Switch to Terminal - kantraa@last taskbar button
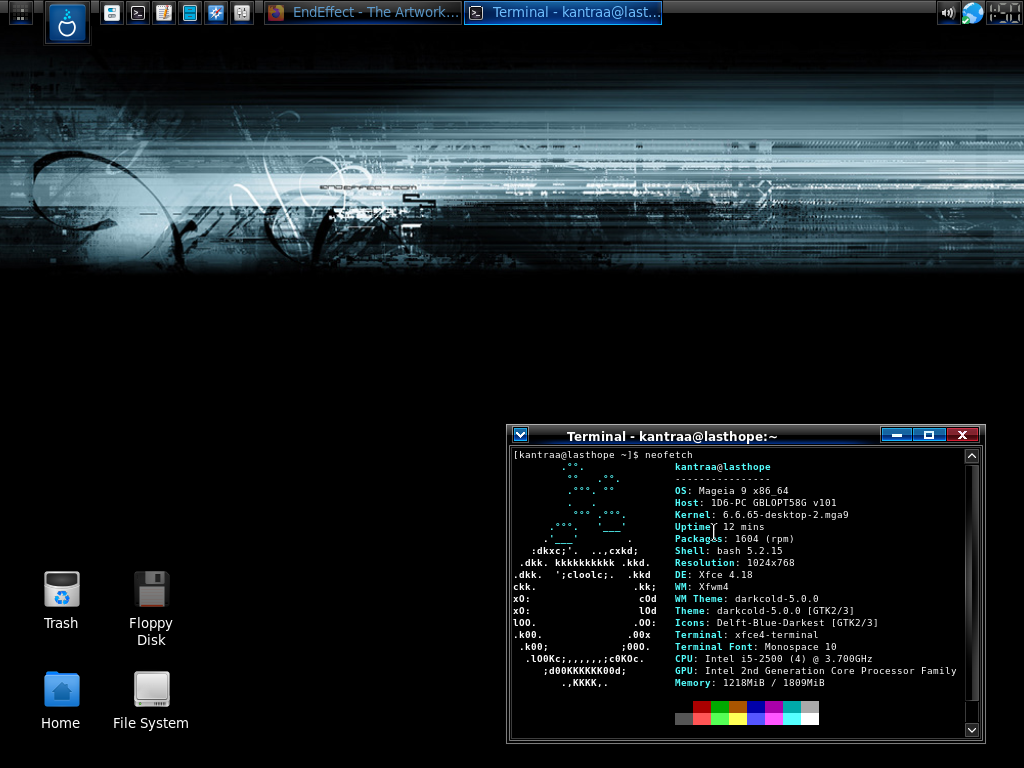1024x768 pixels. pyautogui.click(x=563, y=12)
